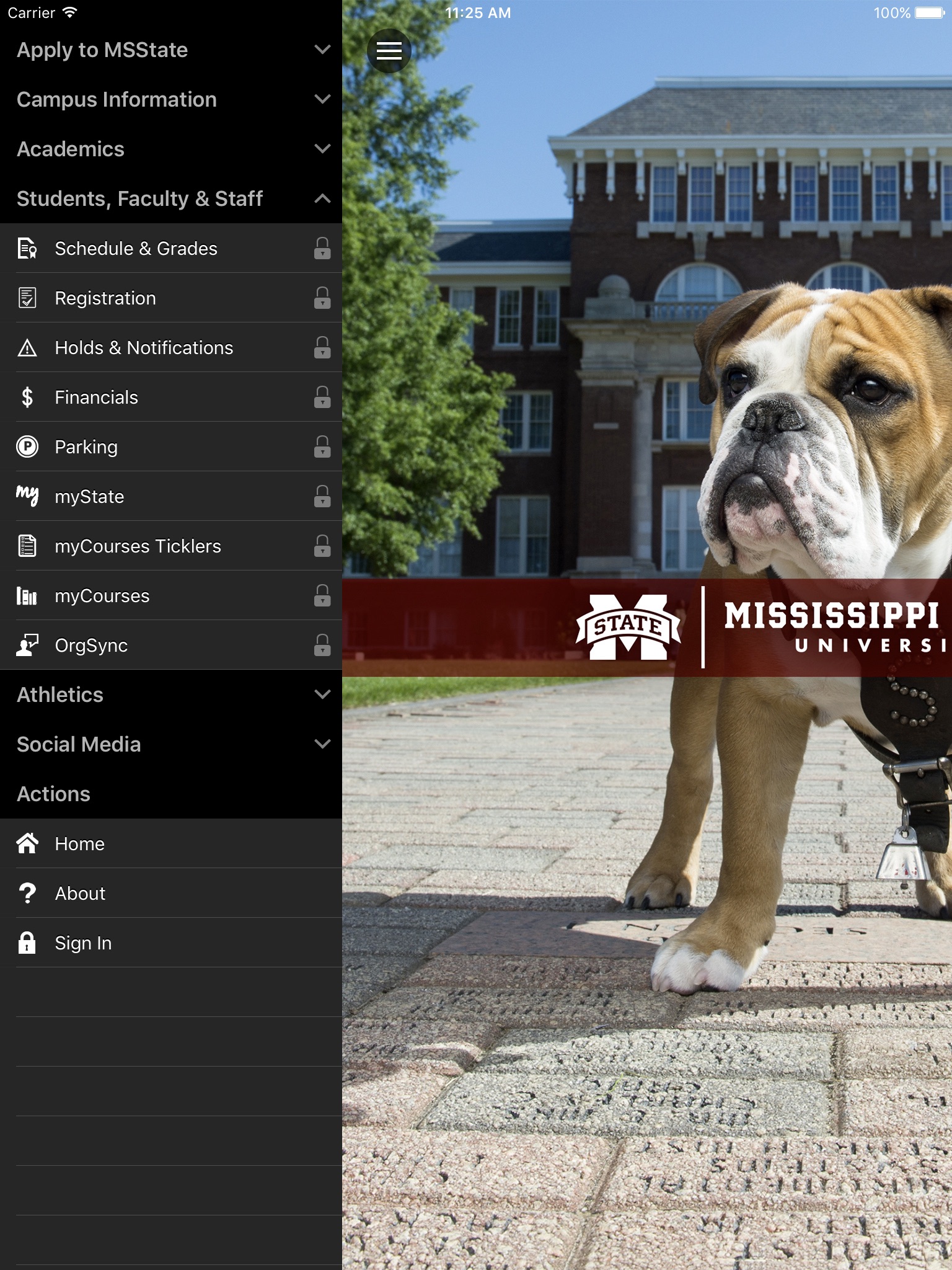Click the lock icon on Registration row
Image resolution: width=952 pixels, height=1270 pixels.
tap(322, 298)
